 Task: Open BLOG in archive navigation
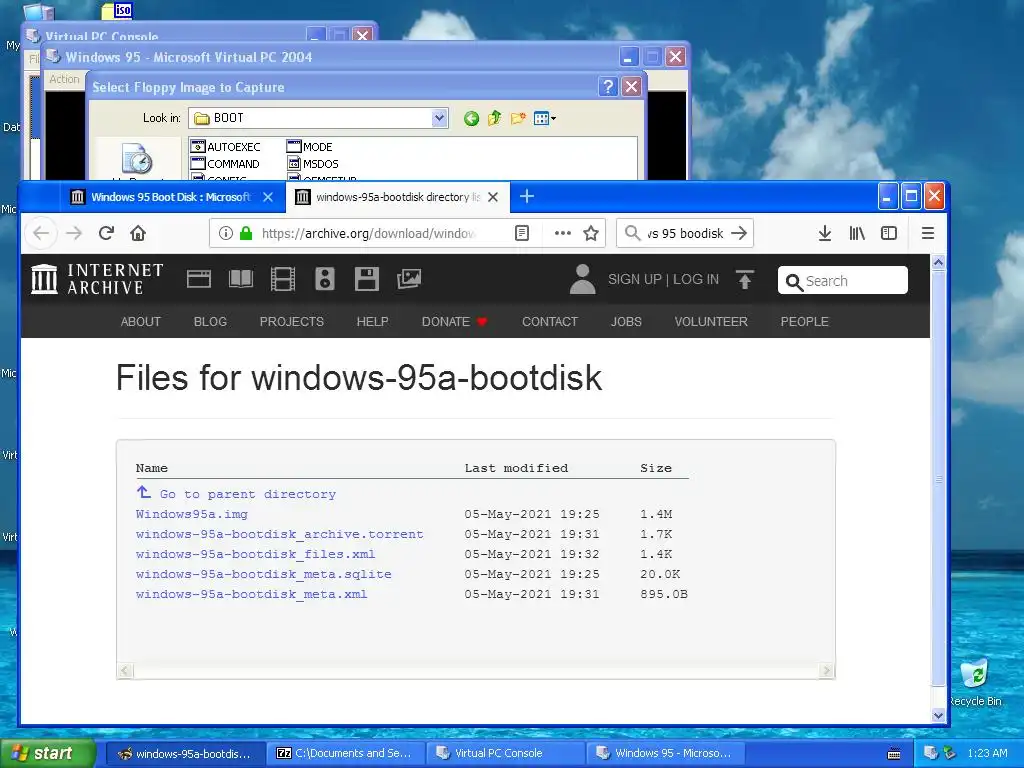[x=210, y=321]
